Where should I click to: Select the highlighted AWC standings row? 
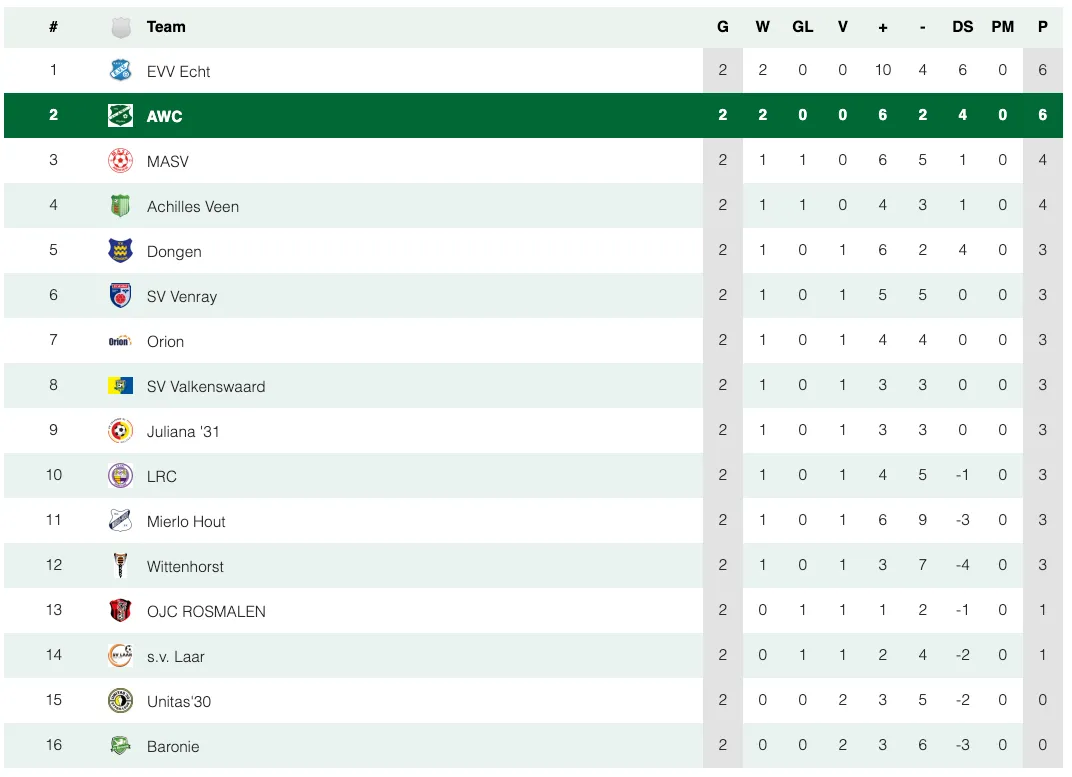(533, 115)
